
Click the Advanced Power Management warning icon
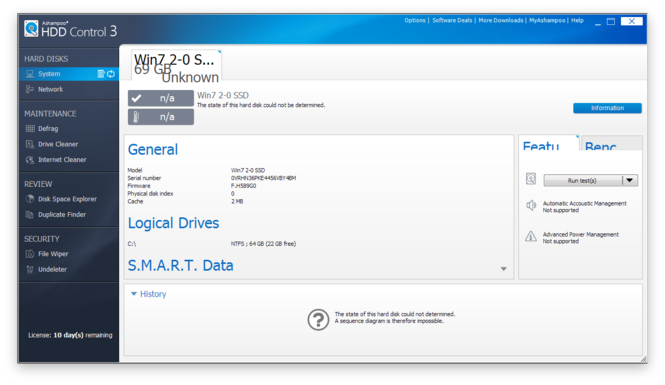point(531,236)
